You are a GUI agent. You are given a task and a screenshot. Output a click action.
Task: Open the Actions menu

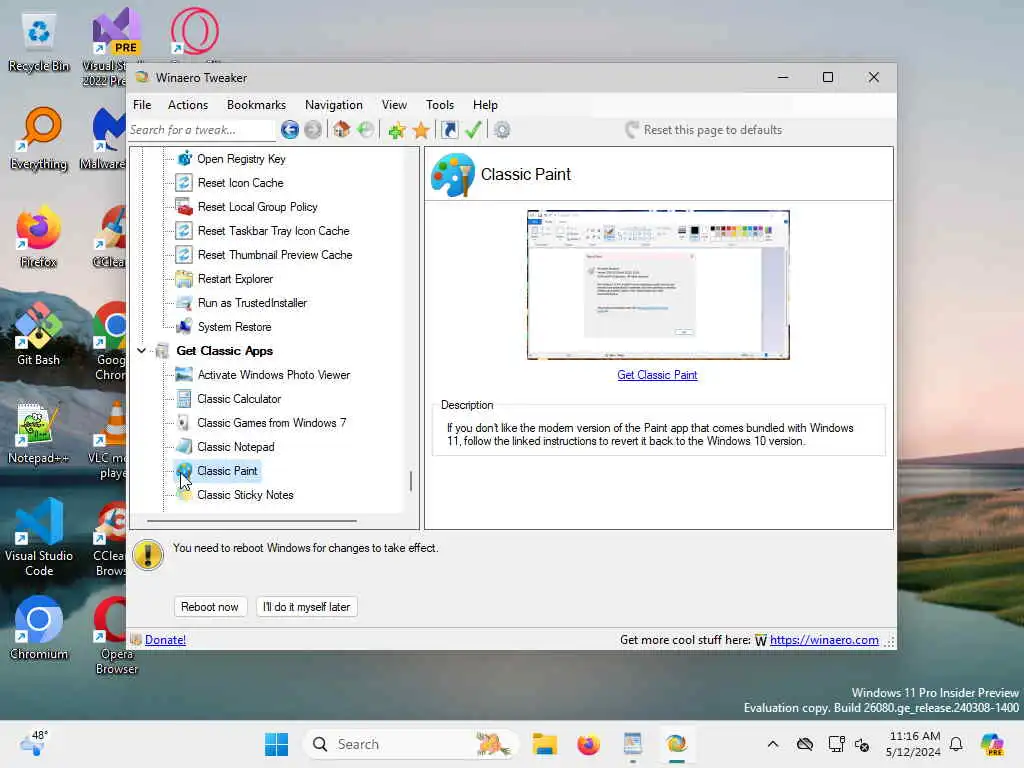click(187, 105)
